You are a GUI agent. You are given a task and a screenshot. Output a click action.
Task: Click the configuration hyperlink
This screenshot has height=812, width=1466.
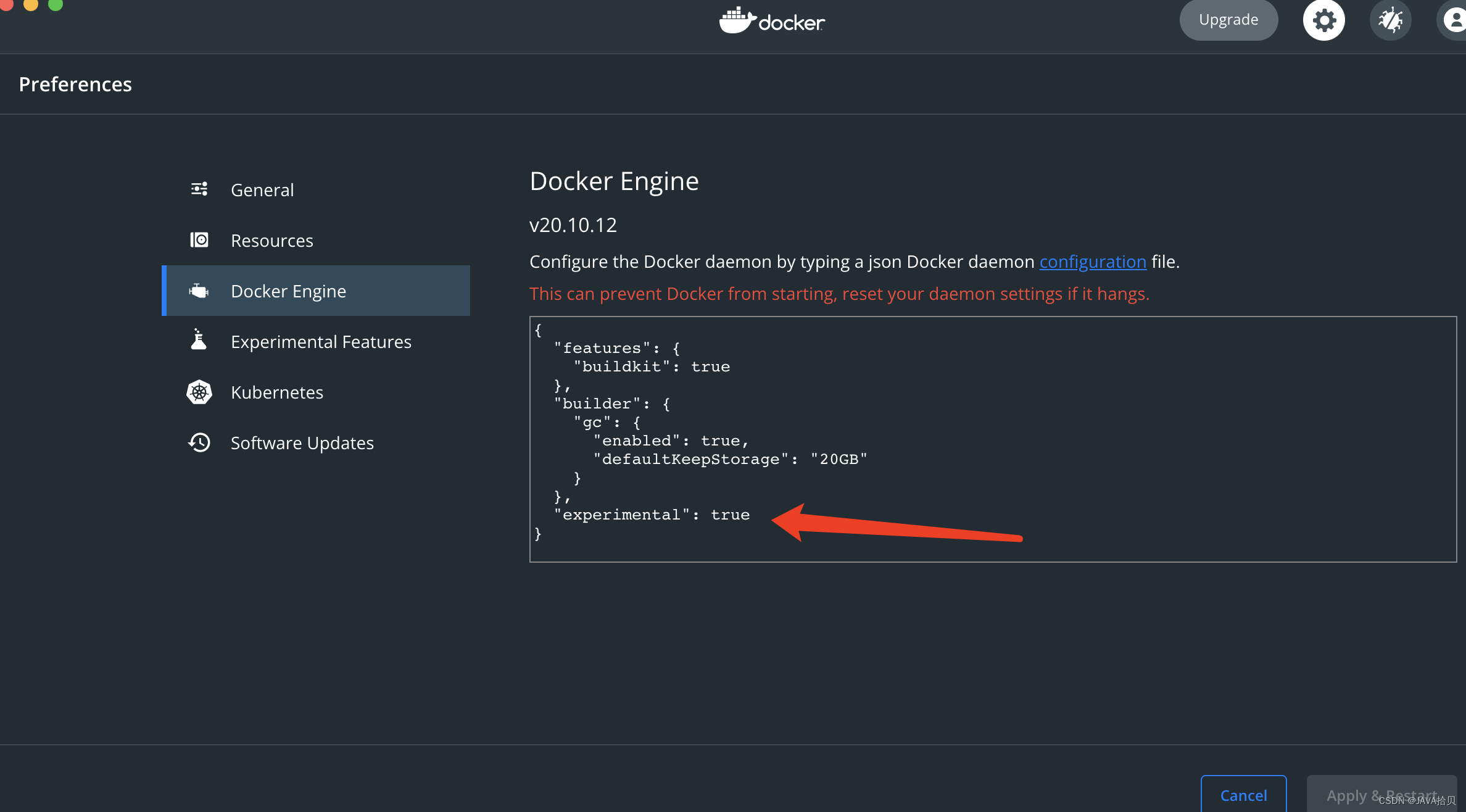pos(1092,261)
